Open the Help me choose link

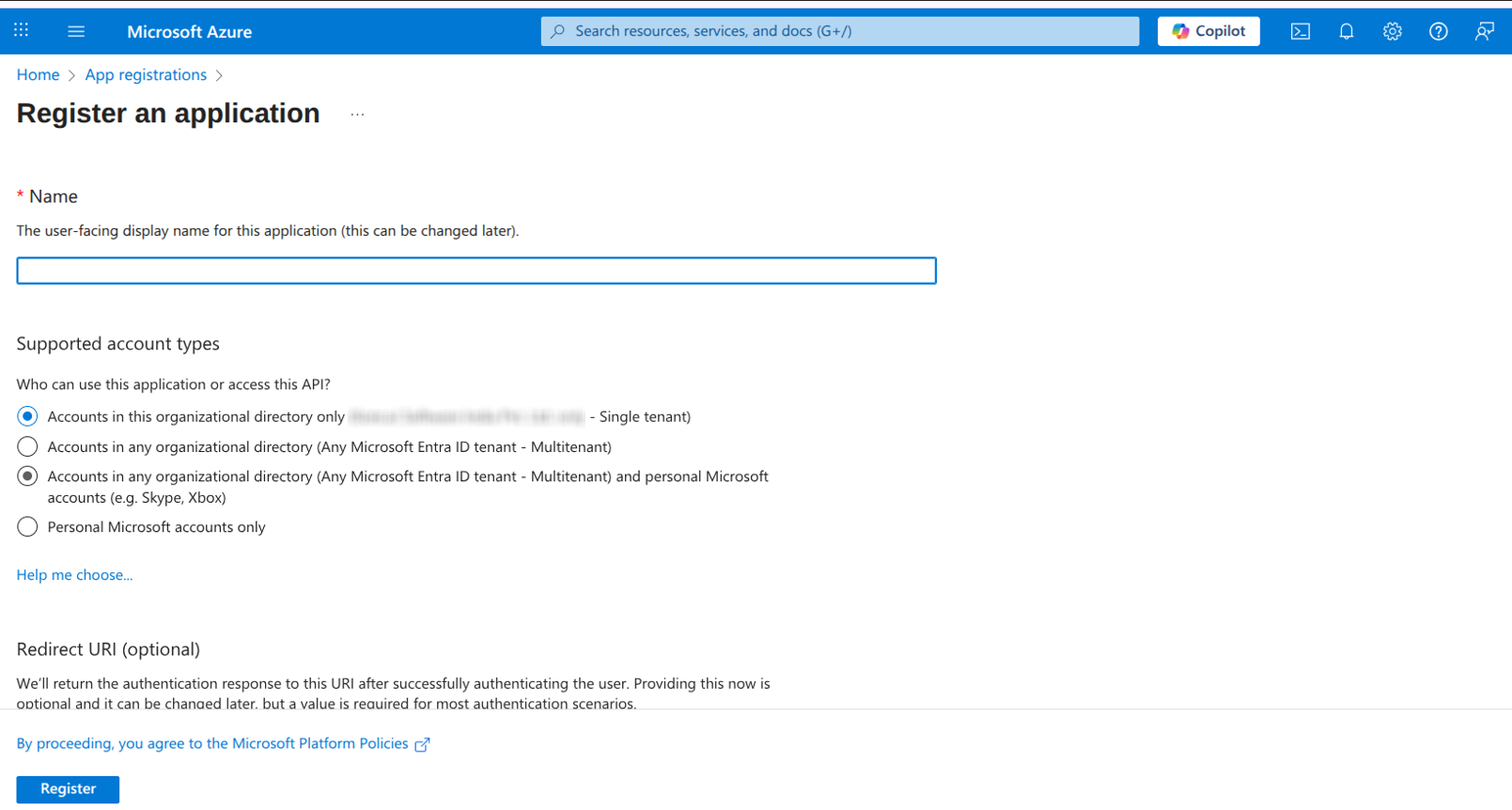point(74,574)
